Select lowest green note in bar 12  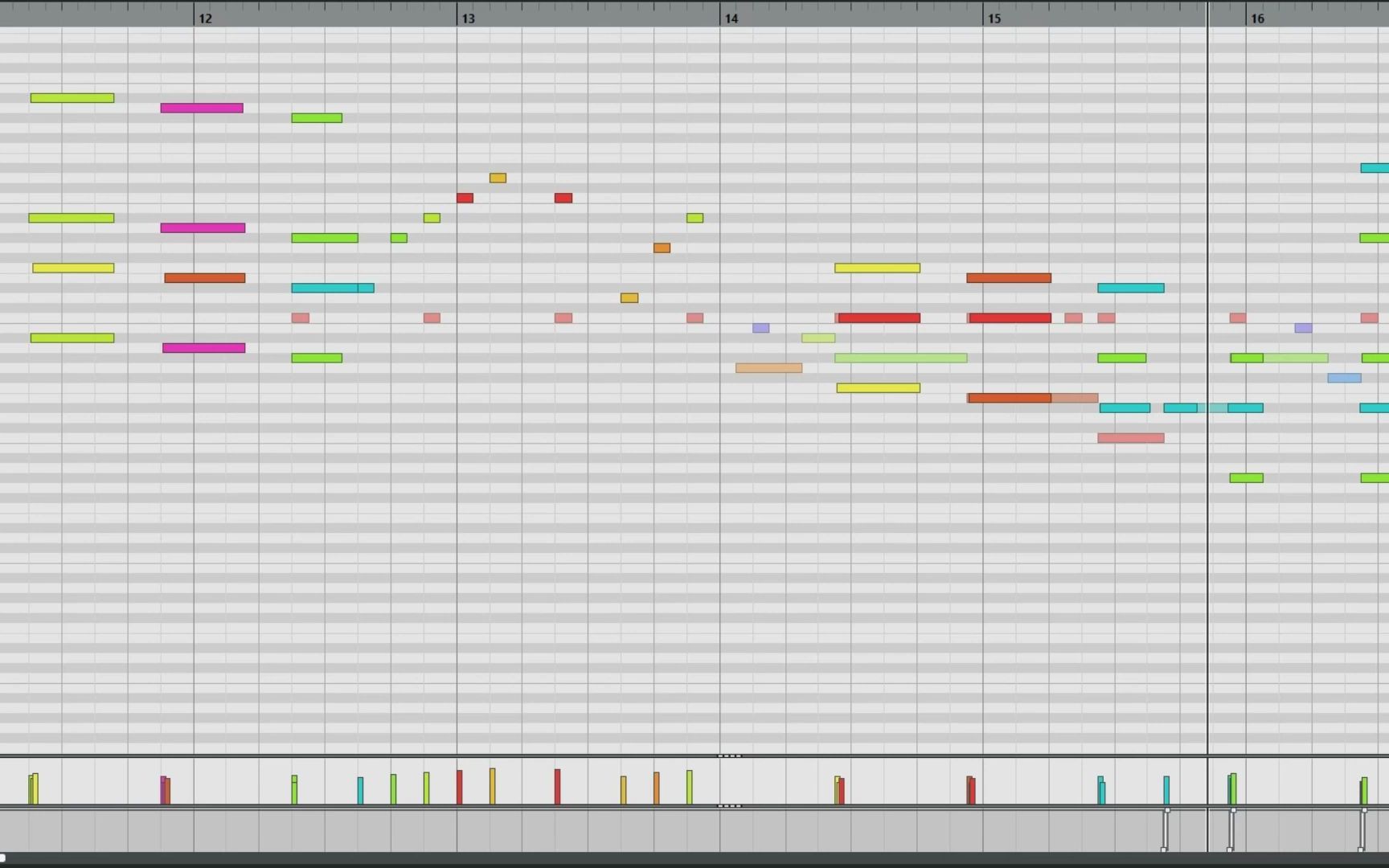pyautogui.click(x=317, y=358)
